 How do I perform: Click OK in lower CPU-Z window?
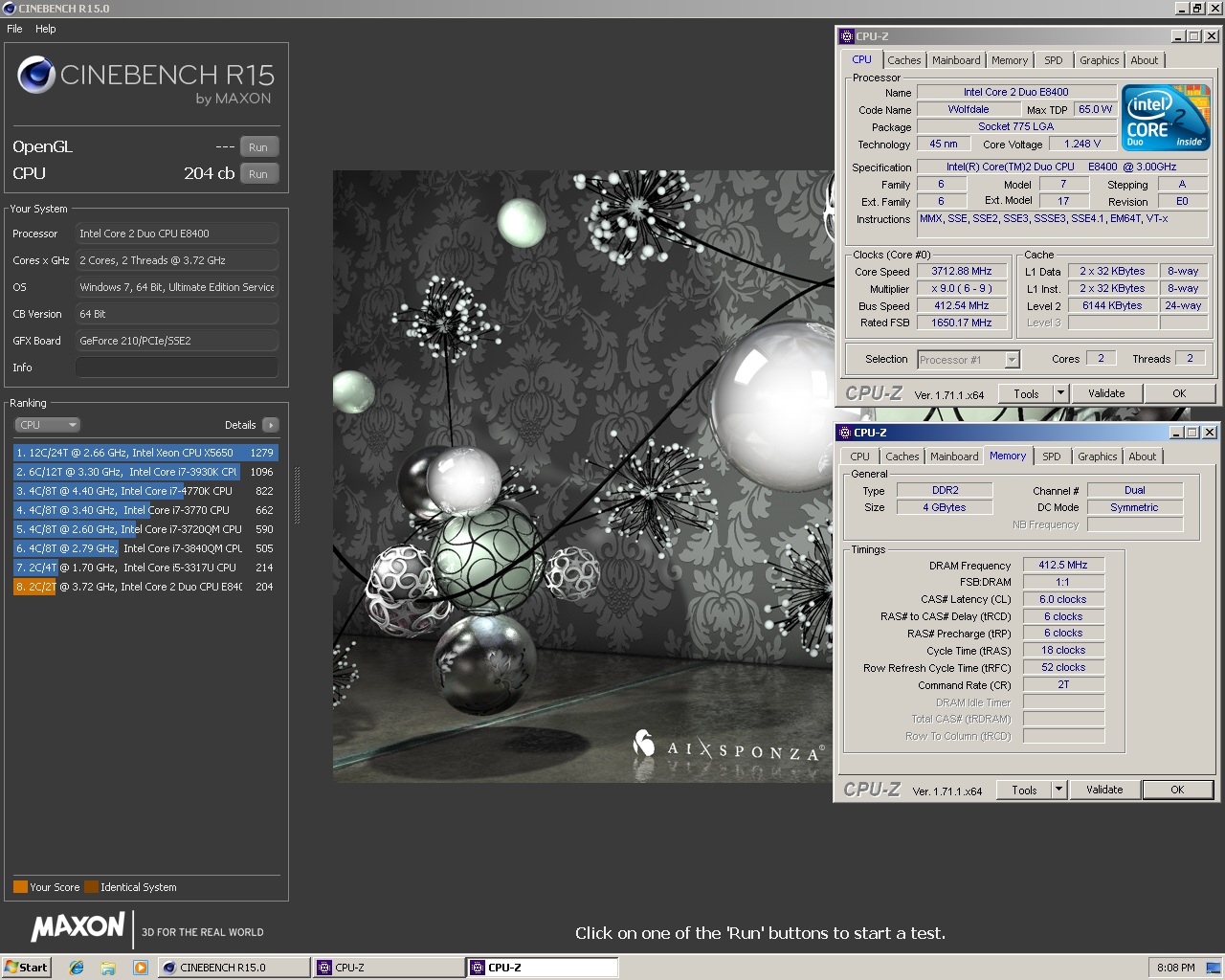[1177, 790]
